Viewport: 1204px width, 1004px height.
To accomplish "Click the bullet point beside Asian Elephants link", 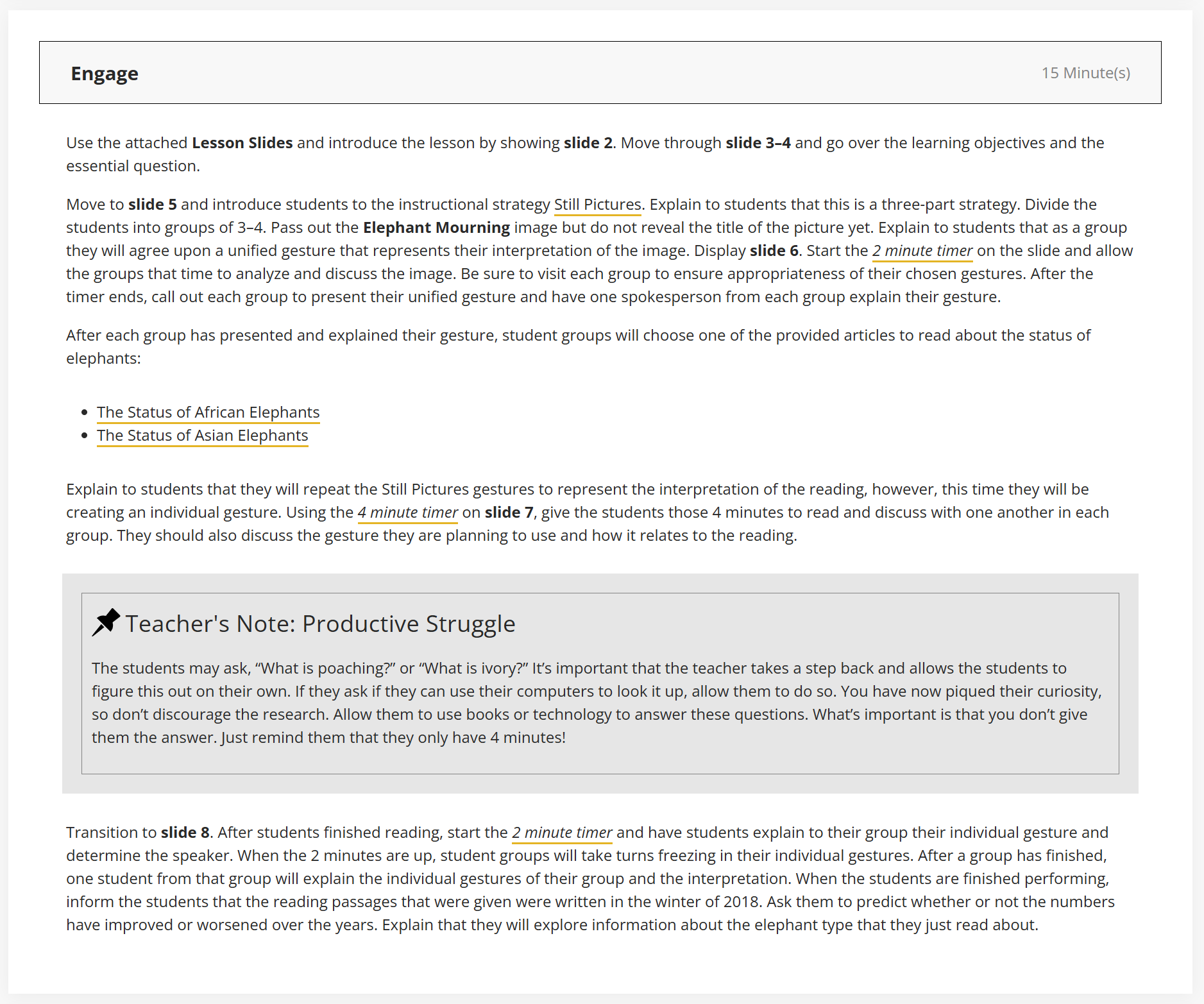I will pyautogui.click(x=85, y=436).
